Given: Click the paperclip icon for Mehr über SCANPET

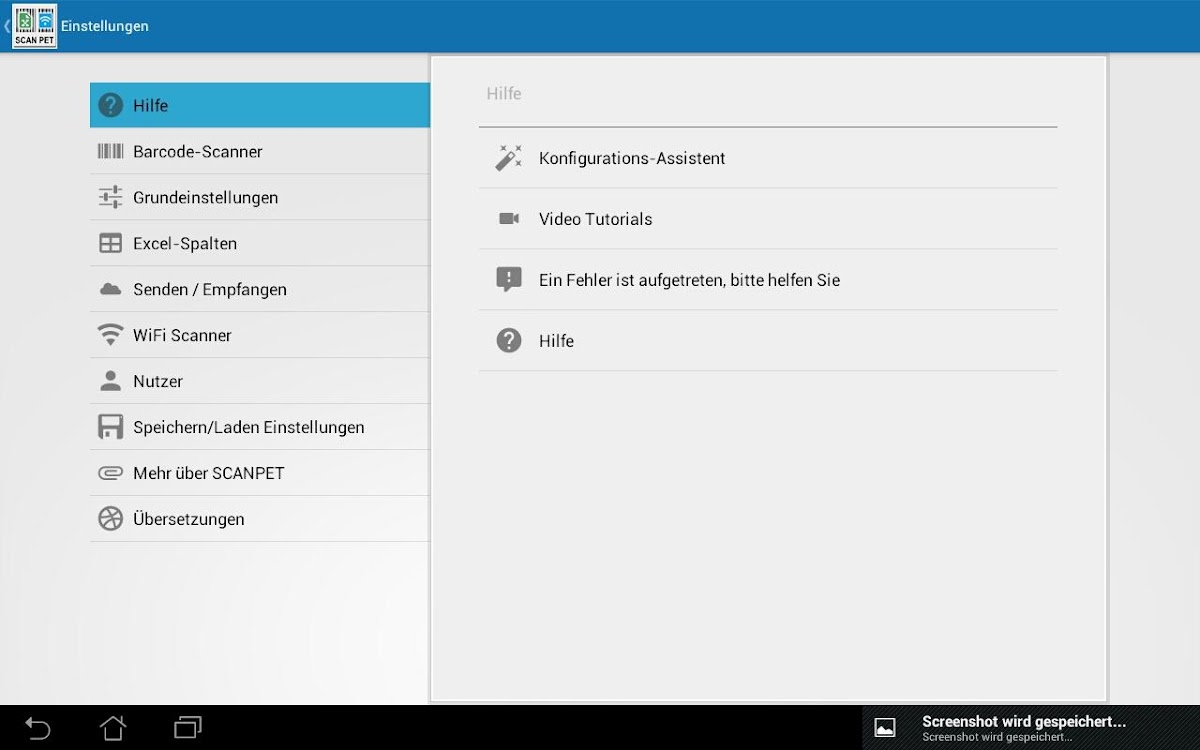Looking at the screenshot, I should (x=110, y=473).
